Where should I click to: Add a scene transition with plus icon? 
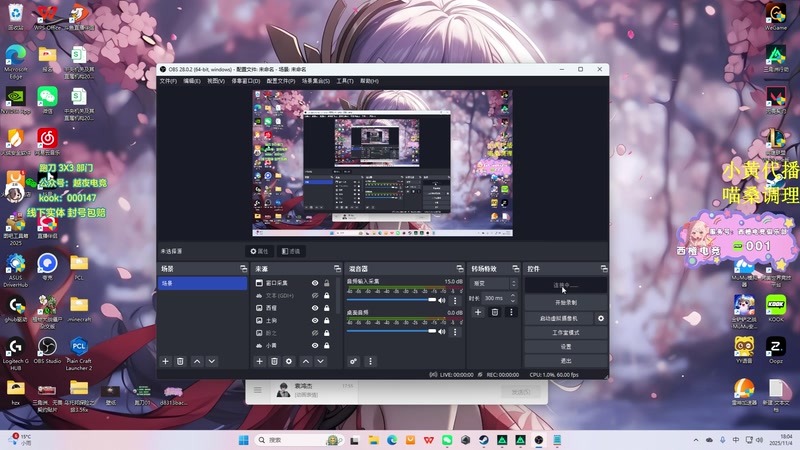point(478,312)
